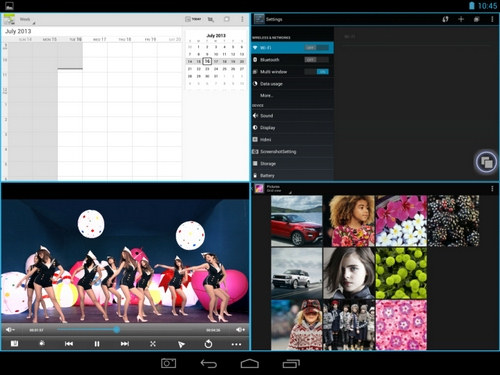This screenshot has width=500, height=375.
Task: Tap the Recent apps navigation button
Action: tap(291, 363)
